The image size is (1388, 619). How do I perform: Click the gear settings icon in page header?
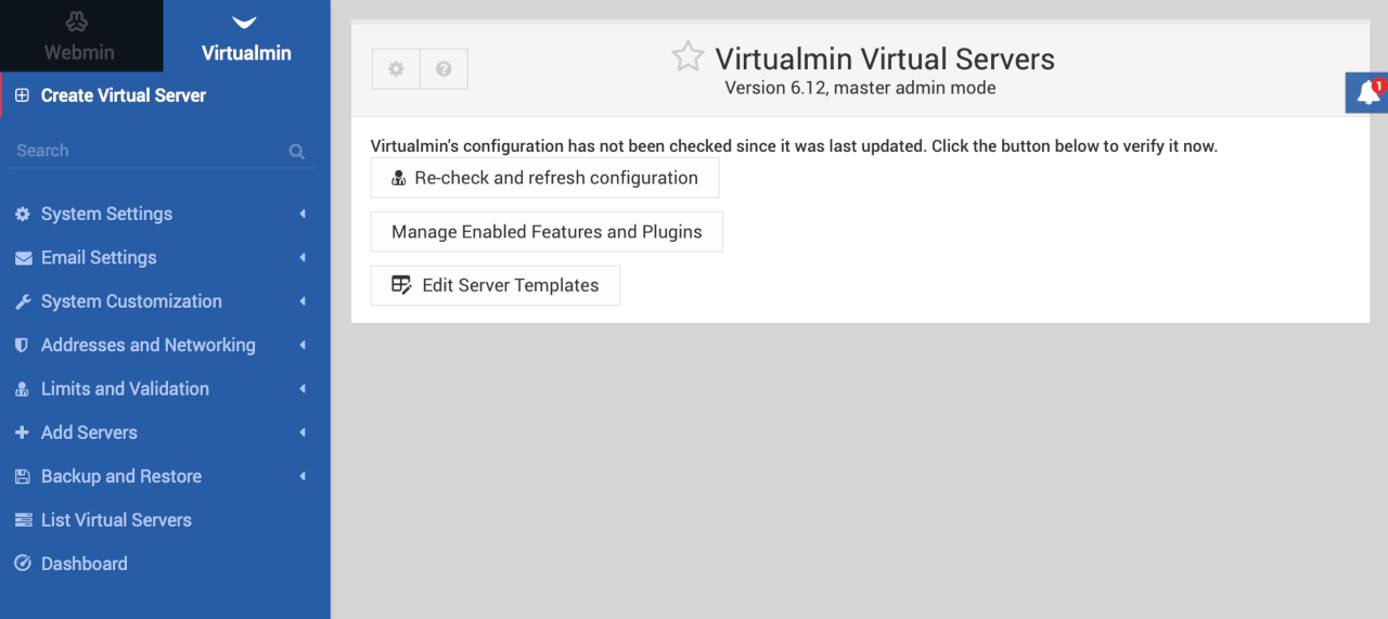(x=397, y=68)
